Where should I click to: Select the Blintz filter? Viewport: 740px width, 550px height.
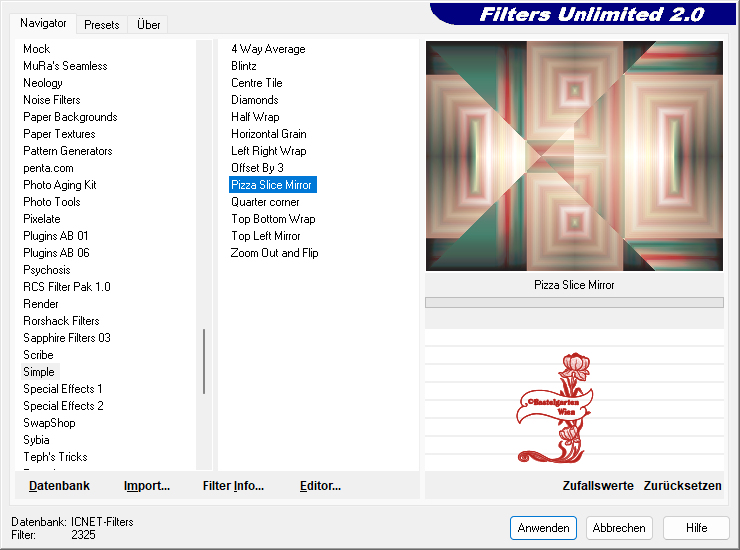(244, 66)
